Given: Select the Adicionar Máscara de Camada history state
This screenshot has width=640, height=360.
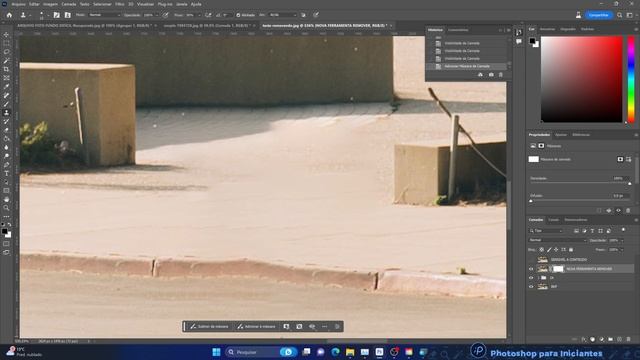Looking at the screenshot, I should [467, 66].
